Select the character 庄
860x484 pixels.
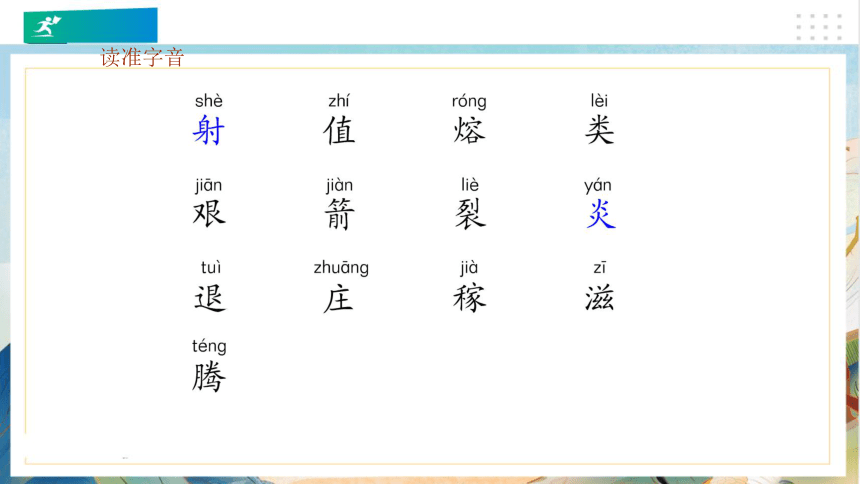point(338,298)
